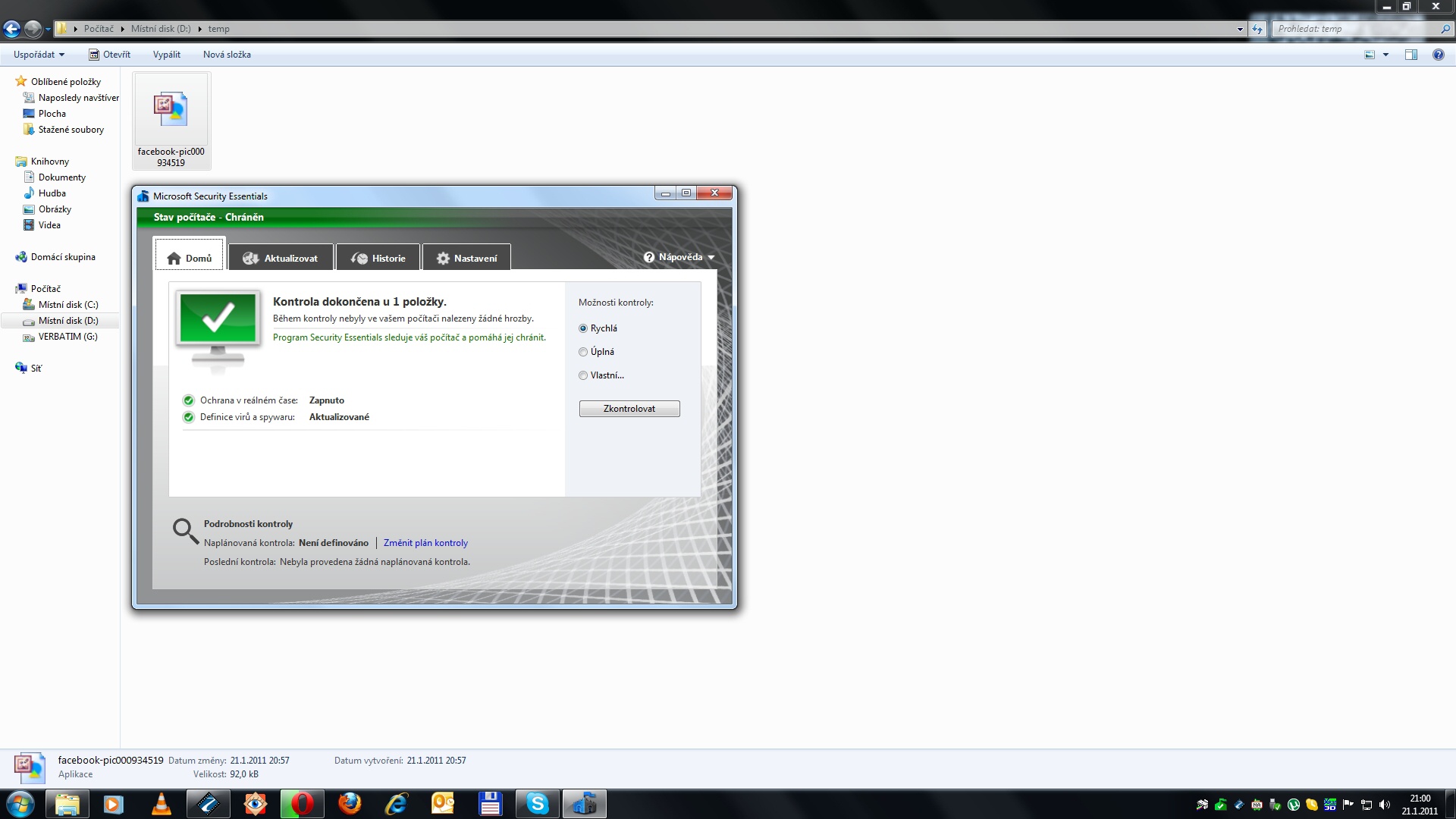Open the Uspořádat dropdown menu

[39, 55]
